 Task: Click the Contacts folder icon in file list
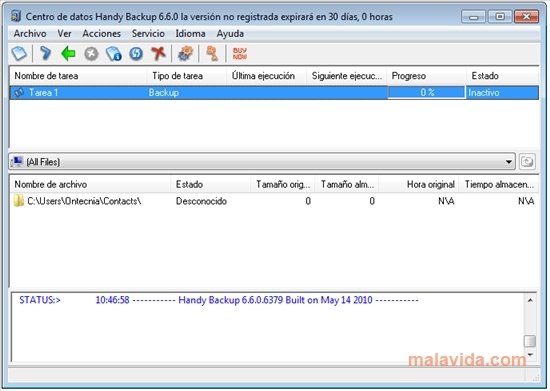(x=19, y=201)
